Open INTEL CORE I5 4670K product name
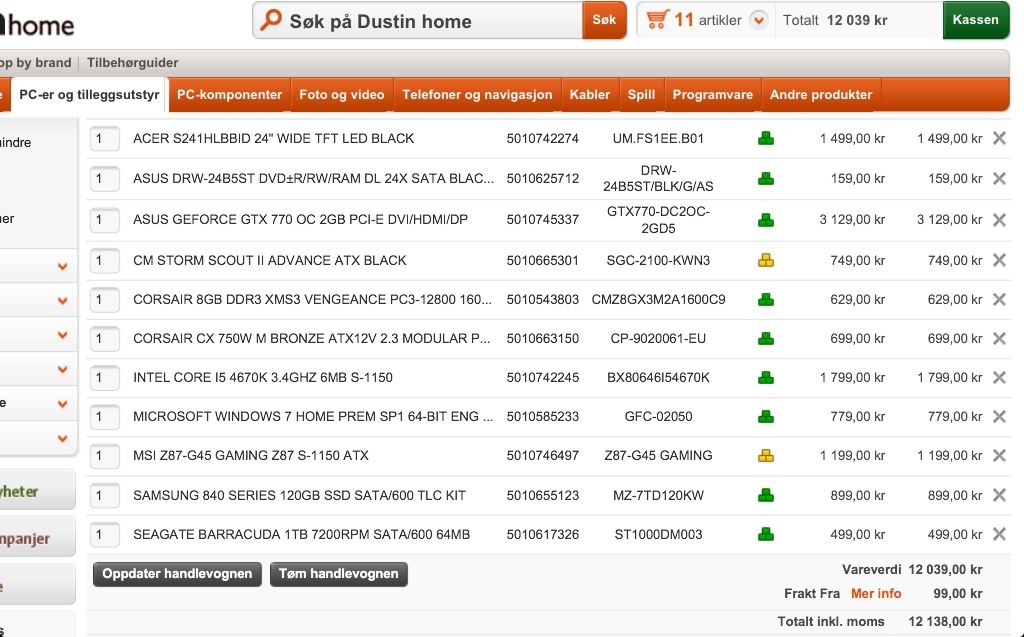 click(x=263, y=378)
